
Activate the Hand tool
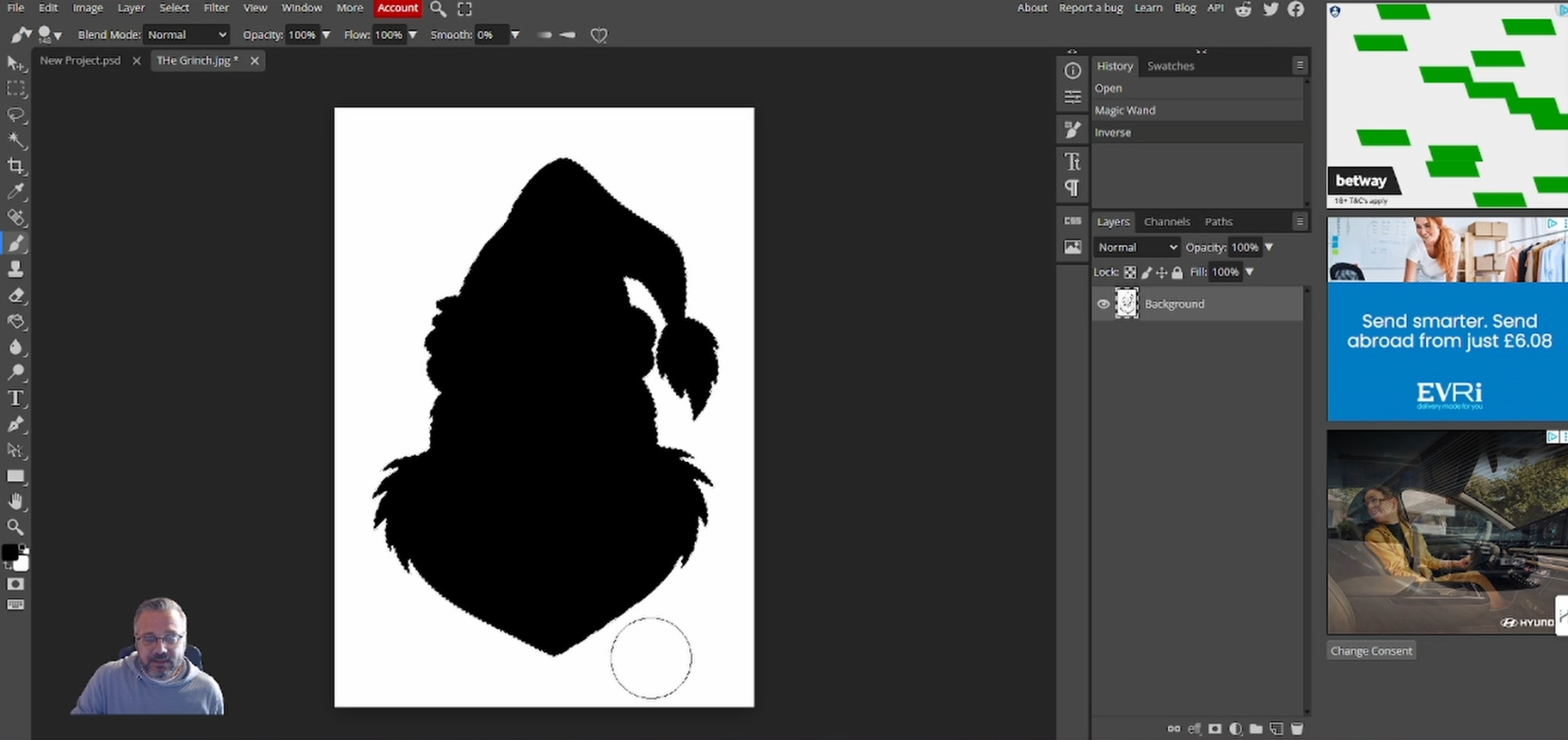(x=16, y=502)
